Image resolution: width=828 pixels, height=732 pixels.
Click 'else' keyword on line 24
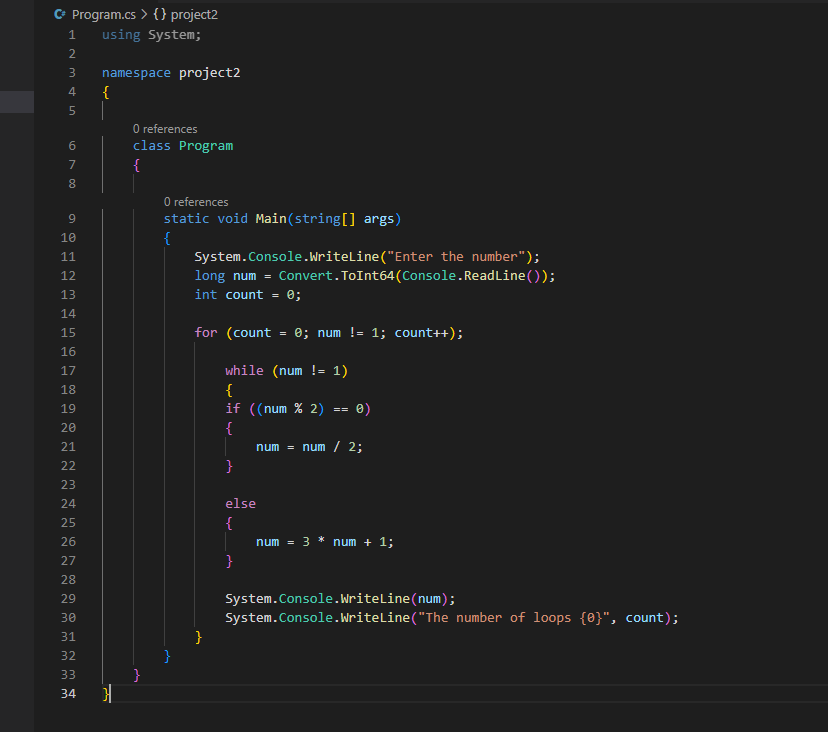click(x=240, y=504)
